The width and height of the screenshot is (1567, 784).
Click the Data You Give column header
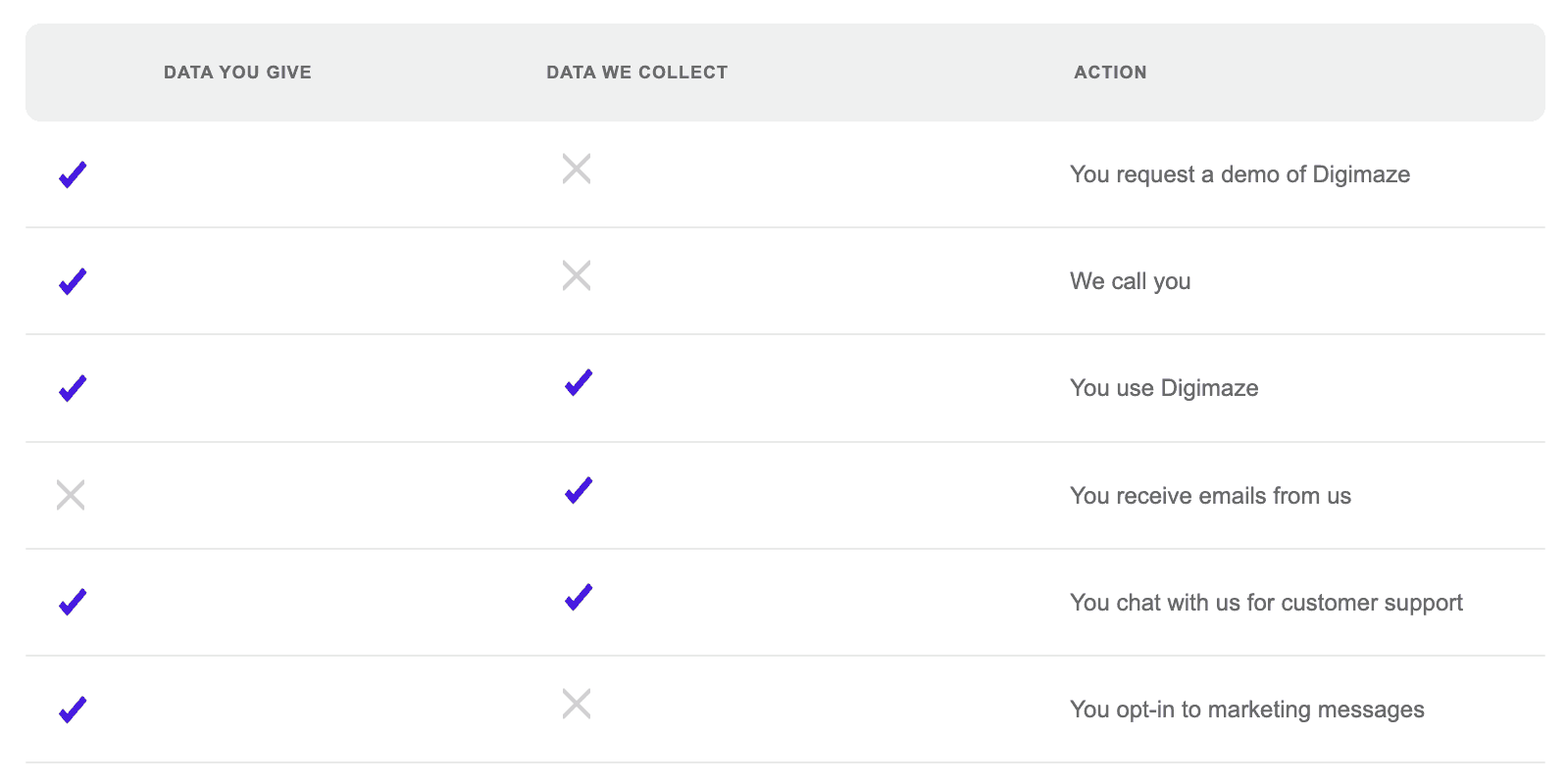coord(237,73)
